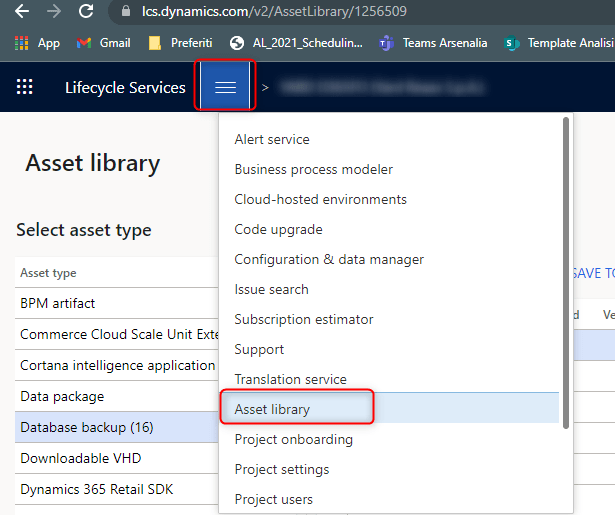Image resolution: width=615 pixels, height=515 pixels.
Task: Select BPM artifact asset type
Action: (58, 303)
